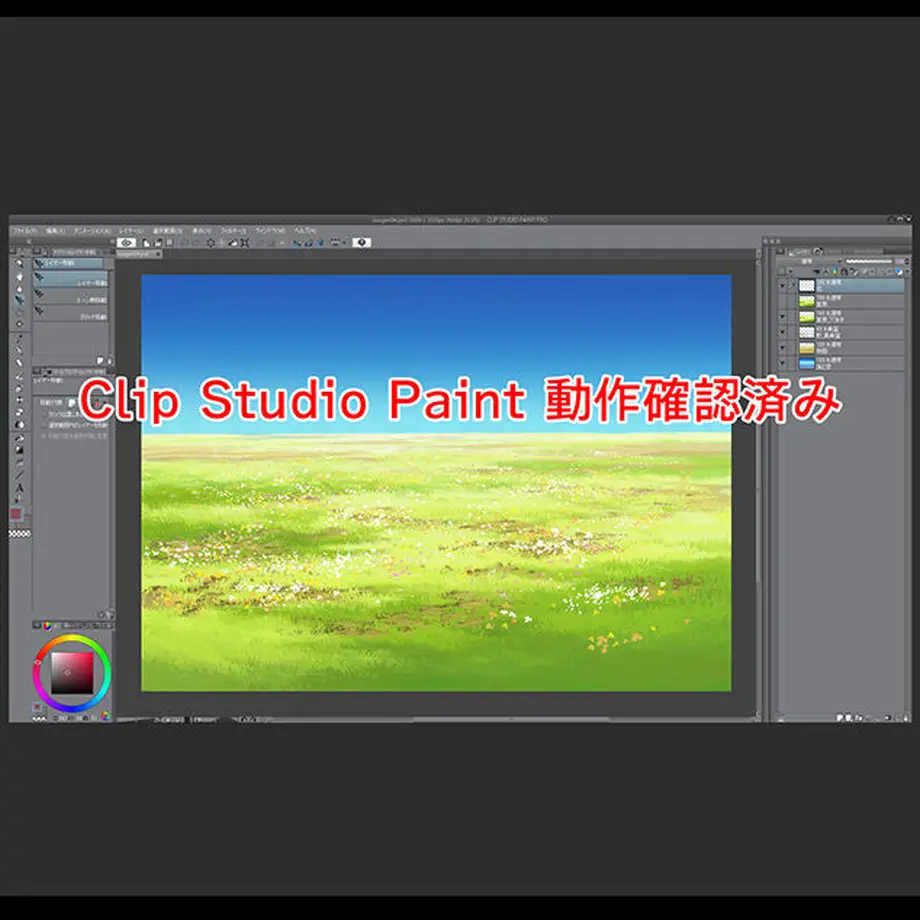
Task: Click the Clear layer sun-shaped icon
Action: pos(211,242)
